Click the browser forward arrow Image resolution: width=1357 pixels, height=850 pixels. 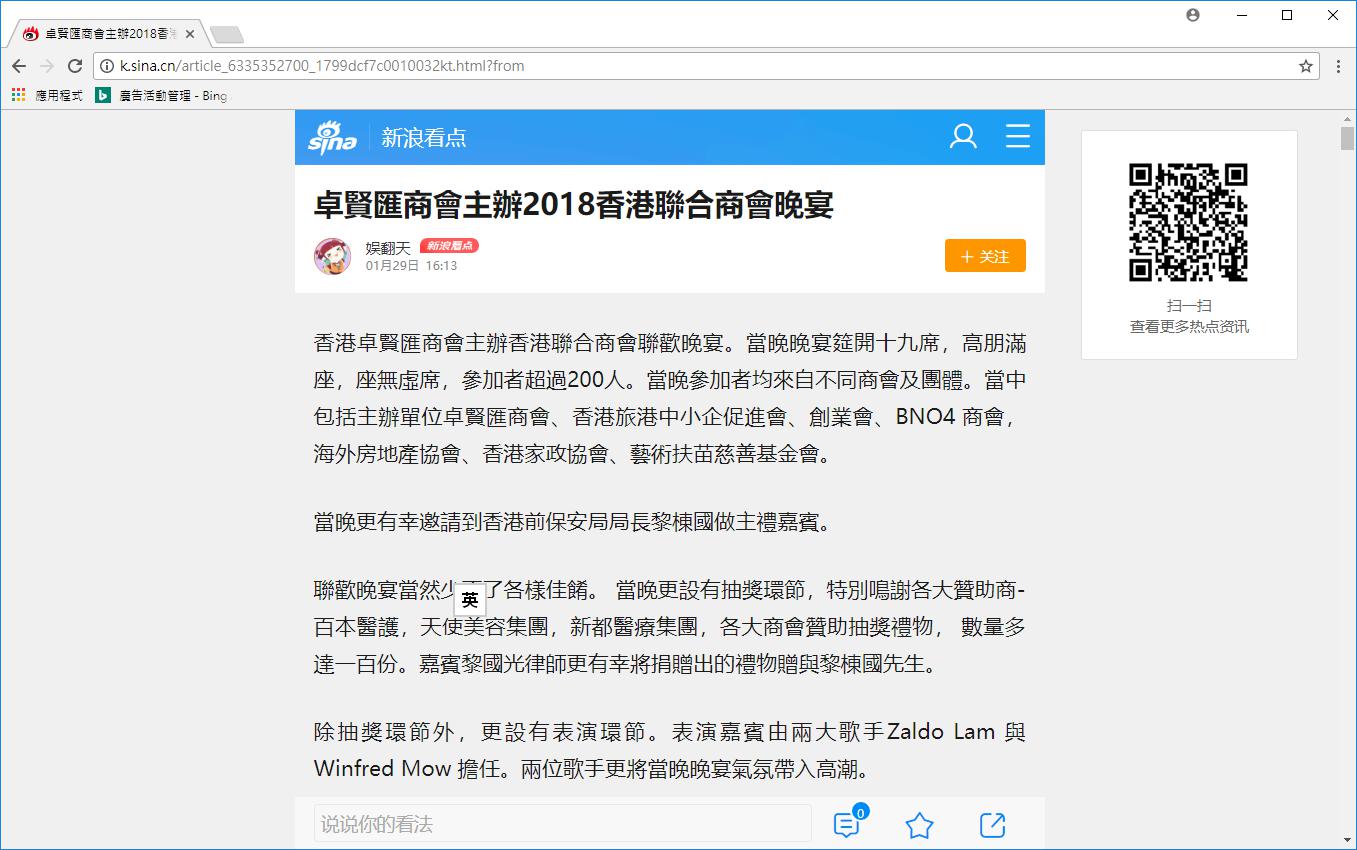pyautogui.click(x=46, y=66)
